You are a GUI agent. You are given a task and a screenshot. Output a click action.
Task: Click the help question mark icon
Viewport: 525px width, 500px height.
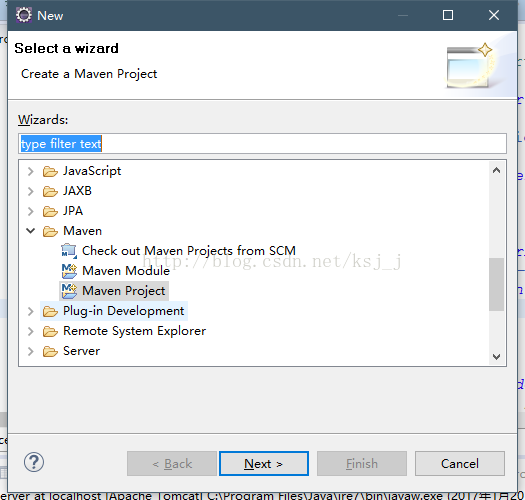(34, 462)
